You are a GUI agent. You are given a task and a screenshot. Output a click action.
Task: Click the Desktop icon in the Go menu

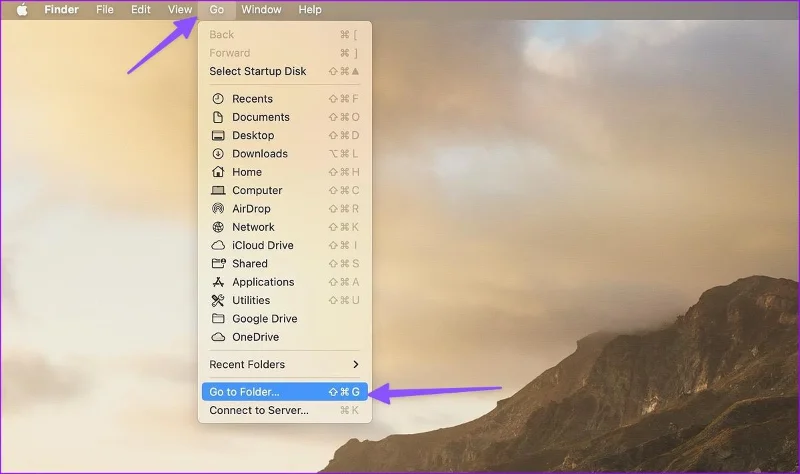pyautogui.click(x=218, y=135)
